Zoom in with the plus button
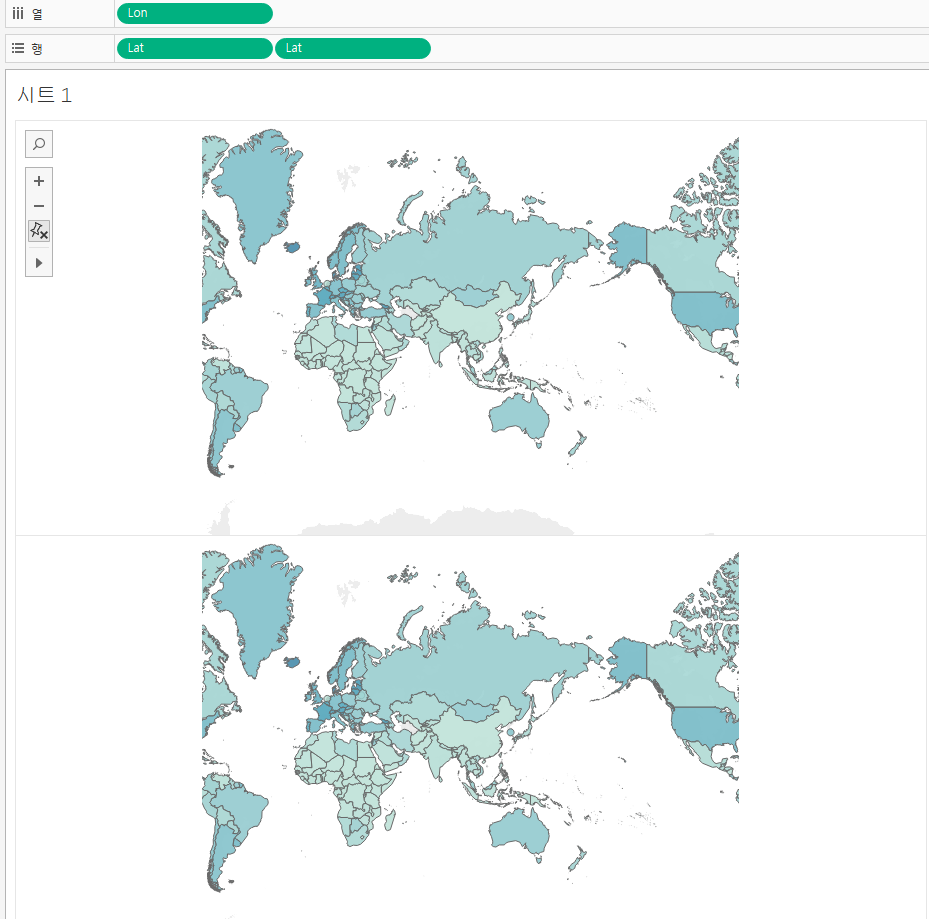The width and height of the screenshot is (929, 919). [39, 181]
